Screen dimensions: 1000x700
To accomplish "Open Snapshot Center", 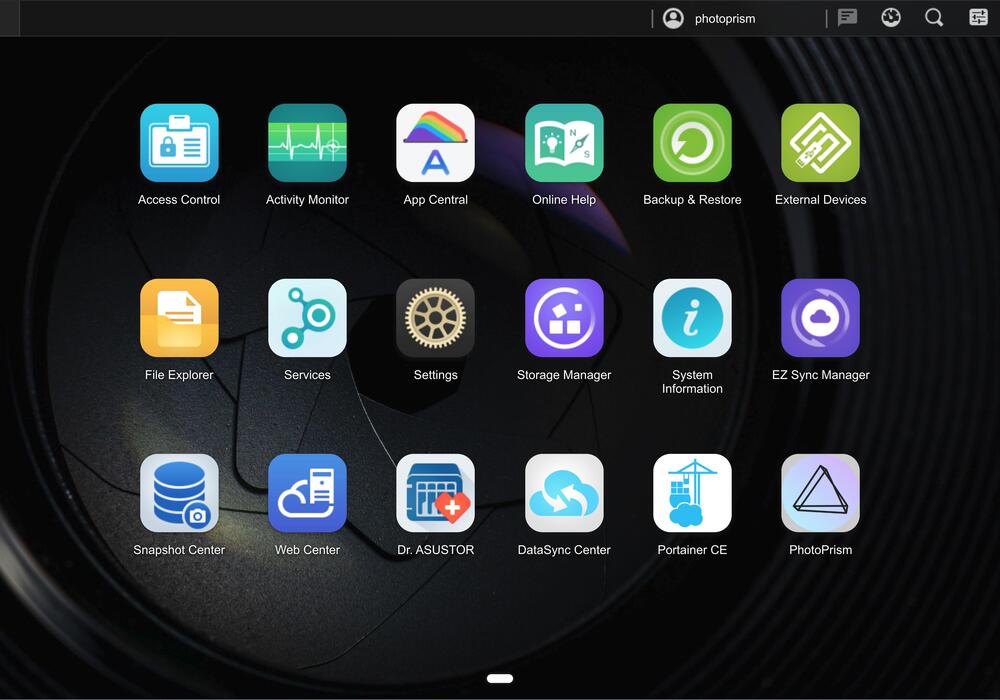I will coord(179,492).
